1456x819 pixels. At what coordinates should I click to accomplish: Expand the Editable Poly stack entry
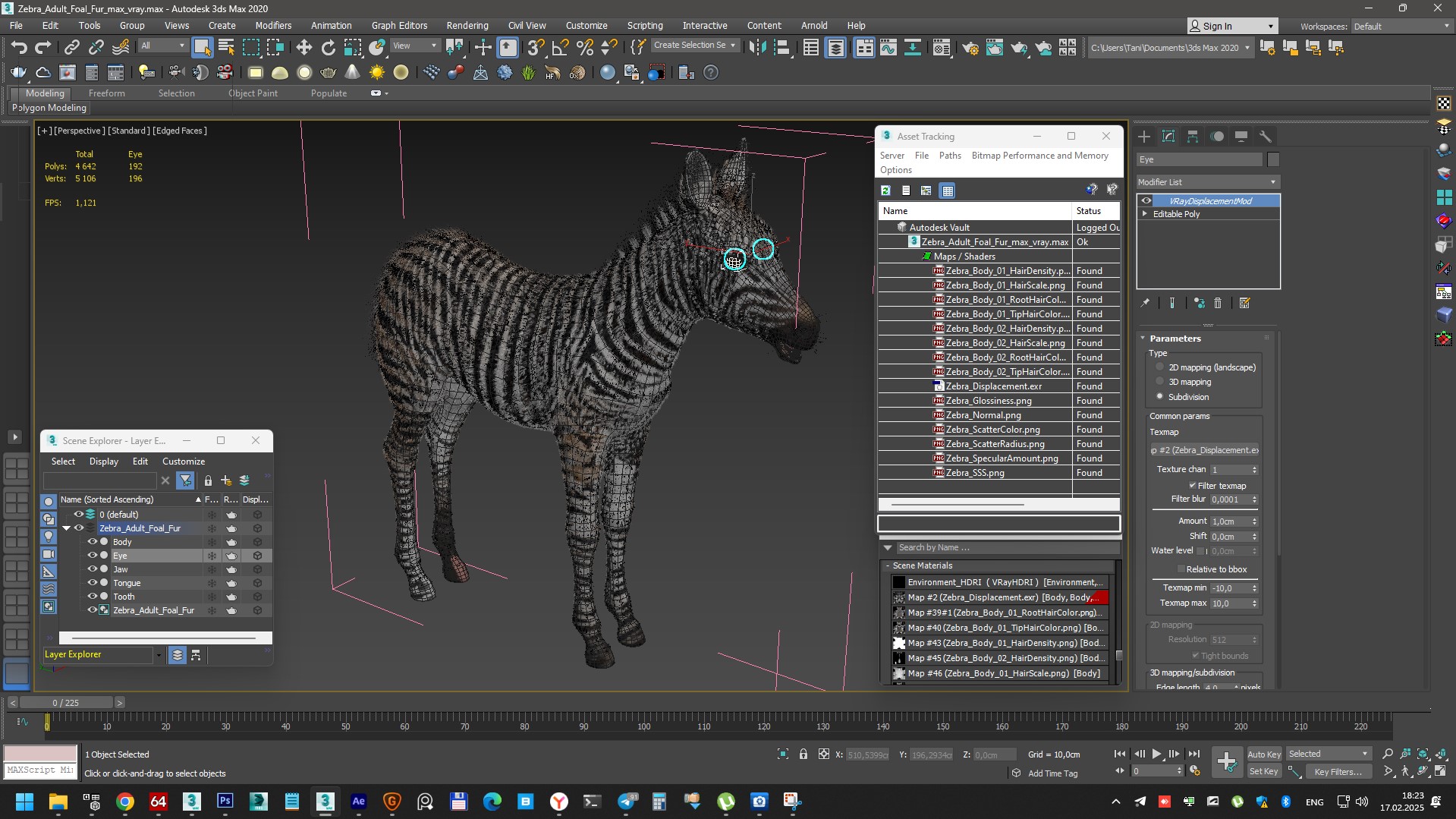[x=1145, y=214]
